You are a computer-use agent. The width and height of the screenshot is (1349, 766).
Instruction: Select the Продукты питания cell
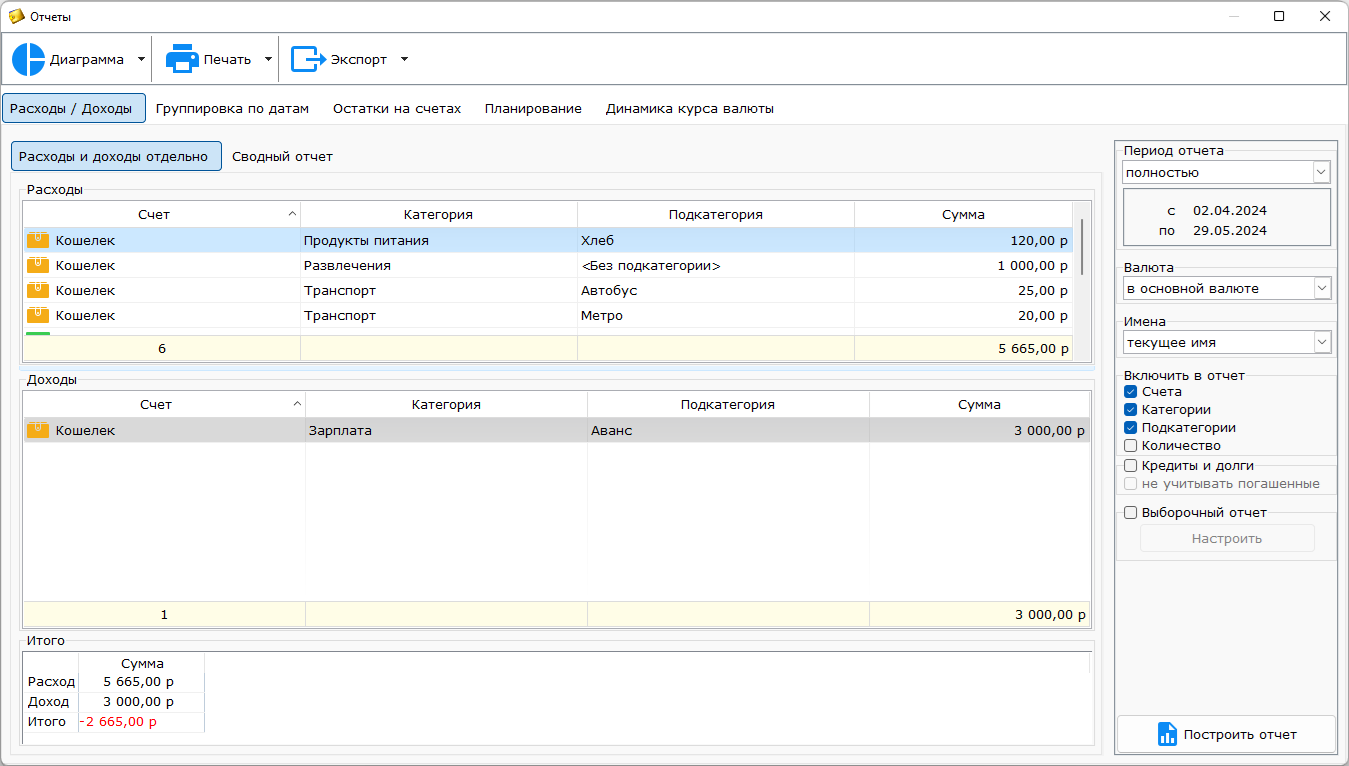pos(439,240)
